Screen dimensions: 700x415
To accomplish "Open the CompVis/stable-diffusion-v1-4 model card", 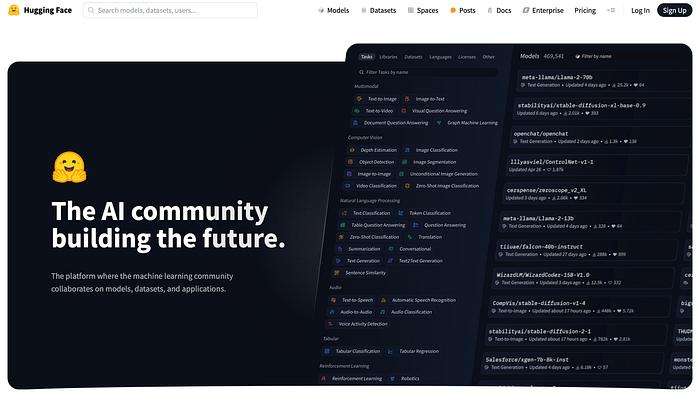I will pos(580,307).
